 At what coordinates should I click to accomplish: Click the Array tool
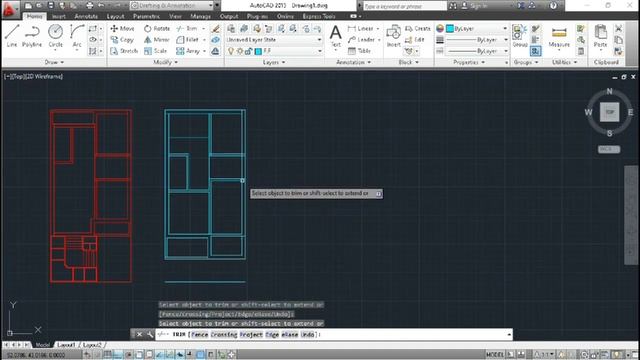[x=188, y=51]
